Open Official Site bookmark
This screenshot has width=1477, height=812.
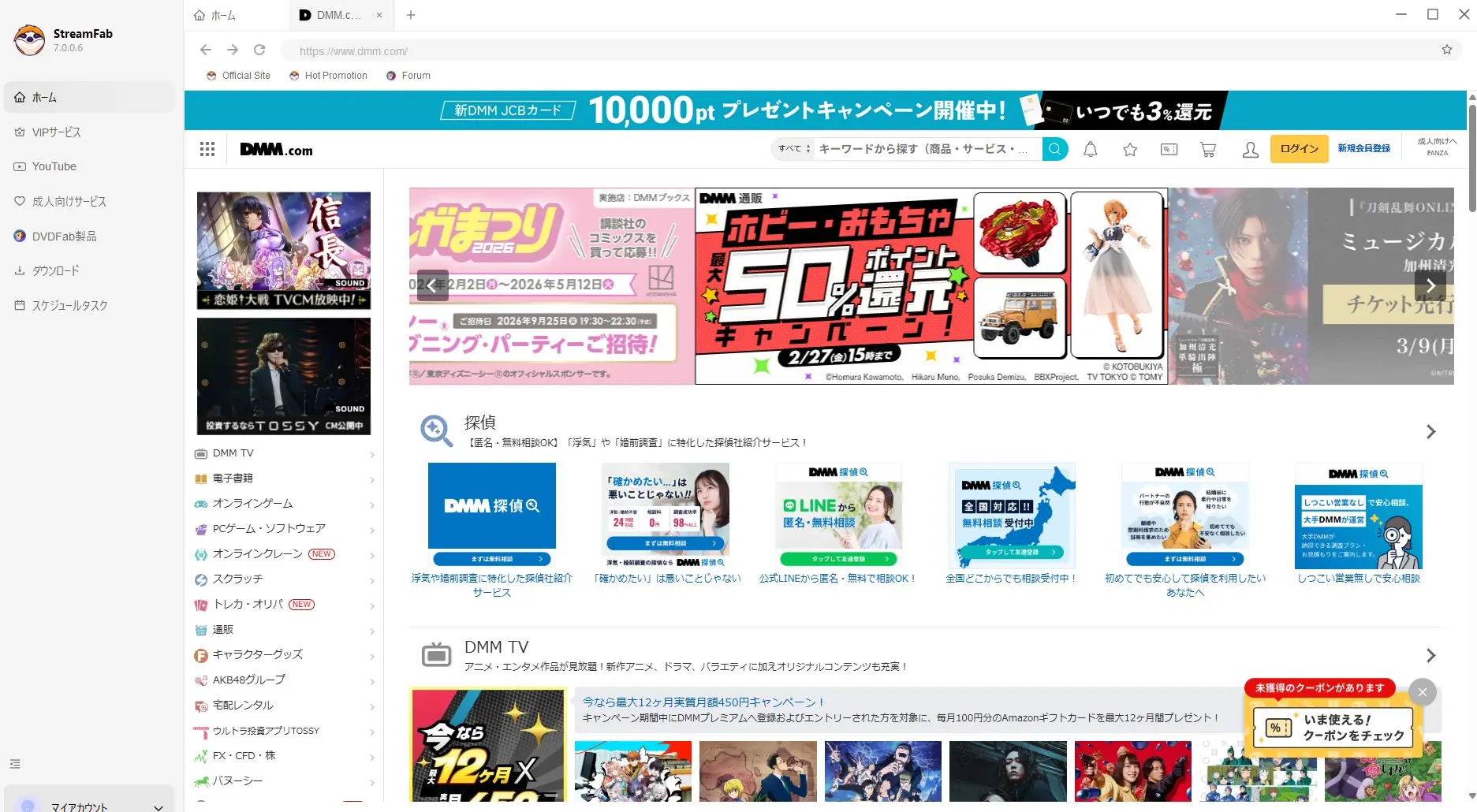238,76
